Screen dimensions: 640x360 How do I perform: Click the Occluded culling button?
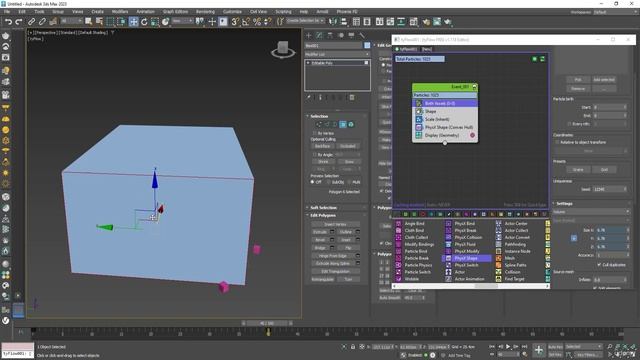[x=348, y=146]
